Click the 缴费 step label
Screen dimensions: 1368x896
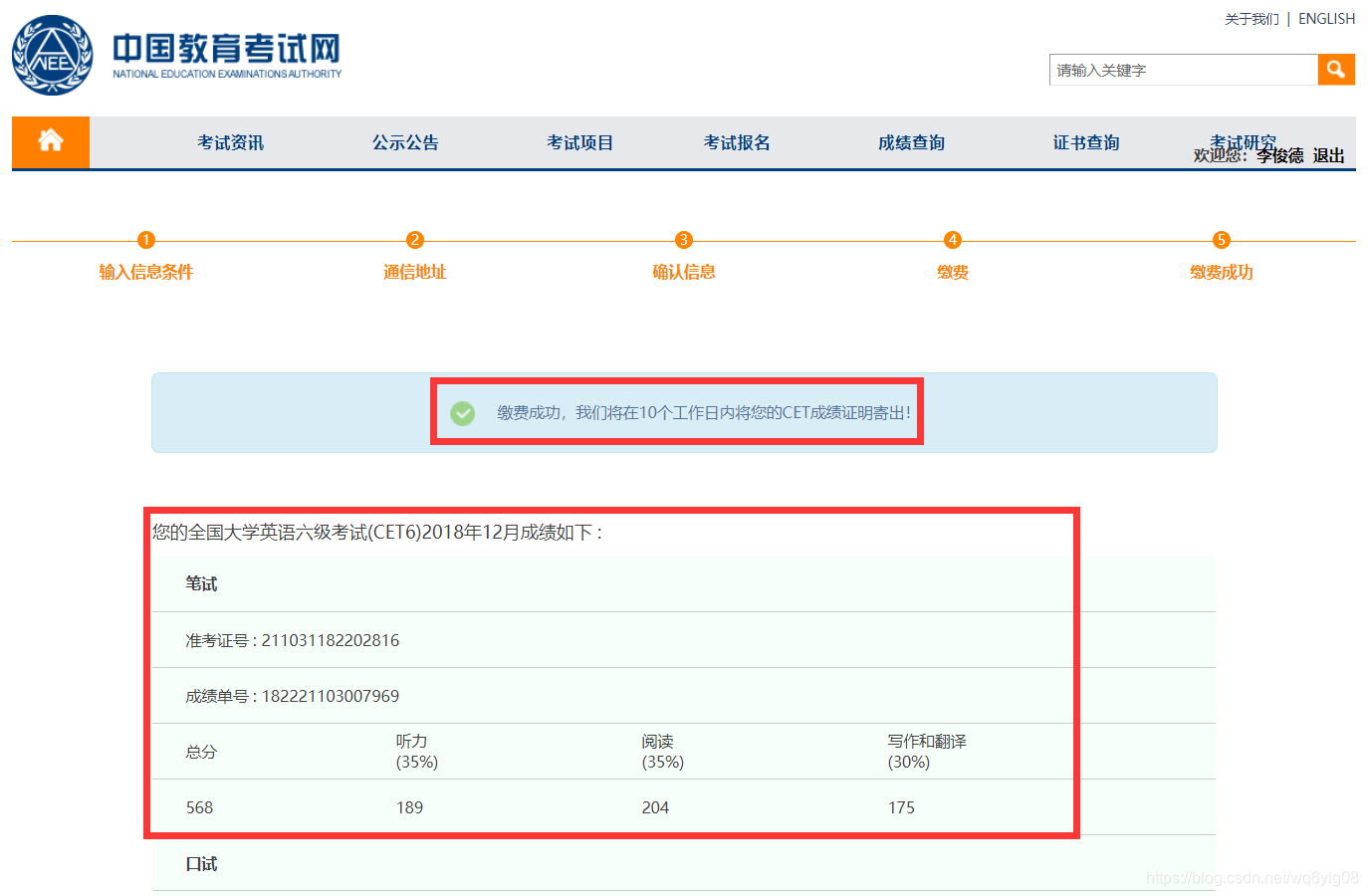953,272
